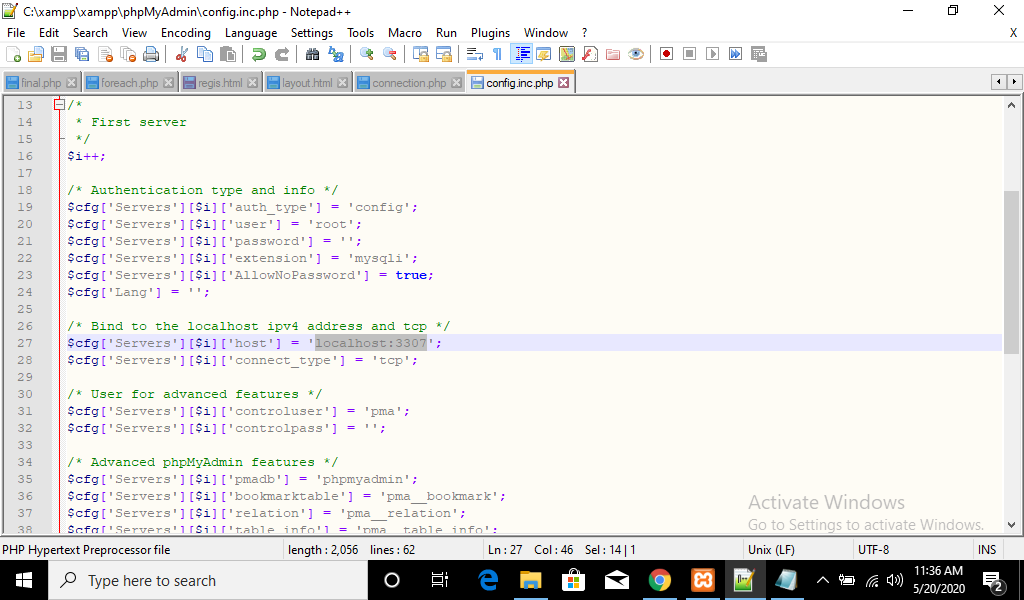
Task: Create a new file with toolbar icon
Action: (x=13, y=54)
